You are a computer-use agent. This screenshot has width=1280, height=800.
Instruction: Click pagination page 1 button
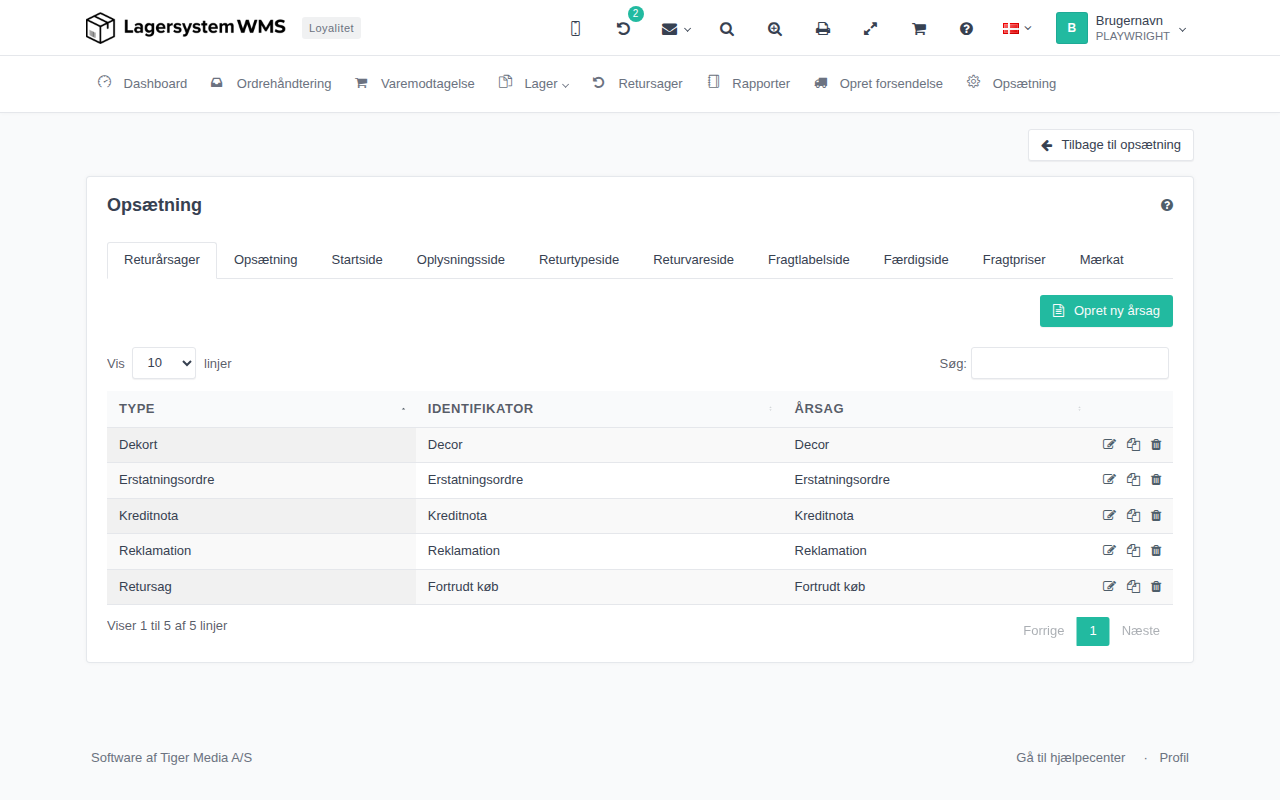(1093, 631)
